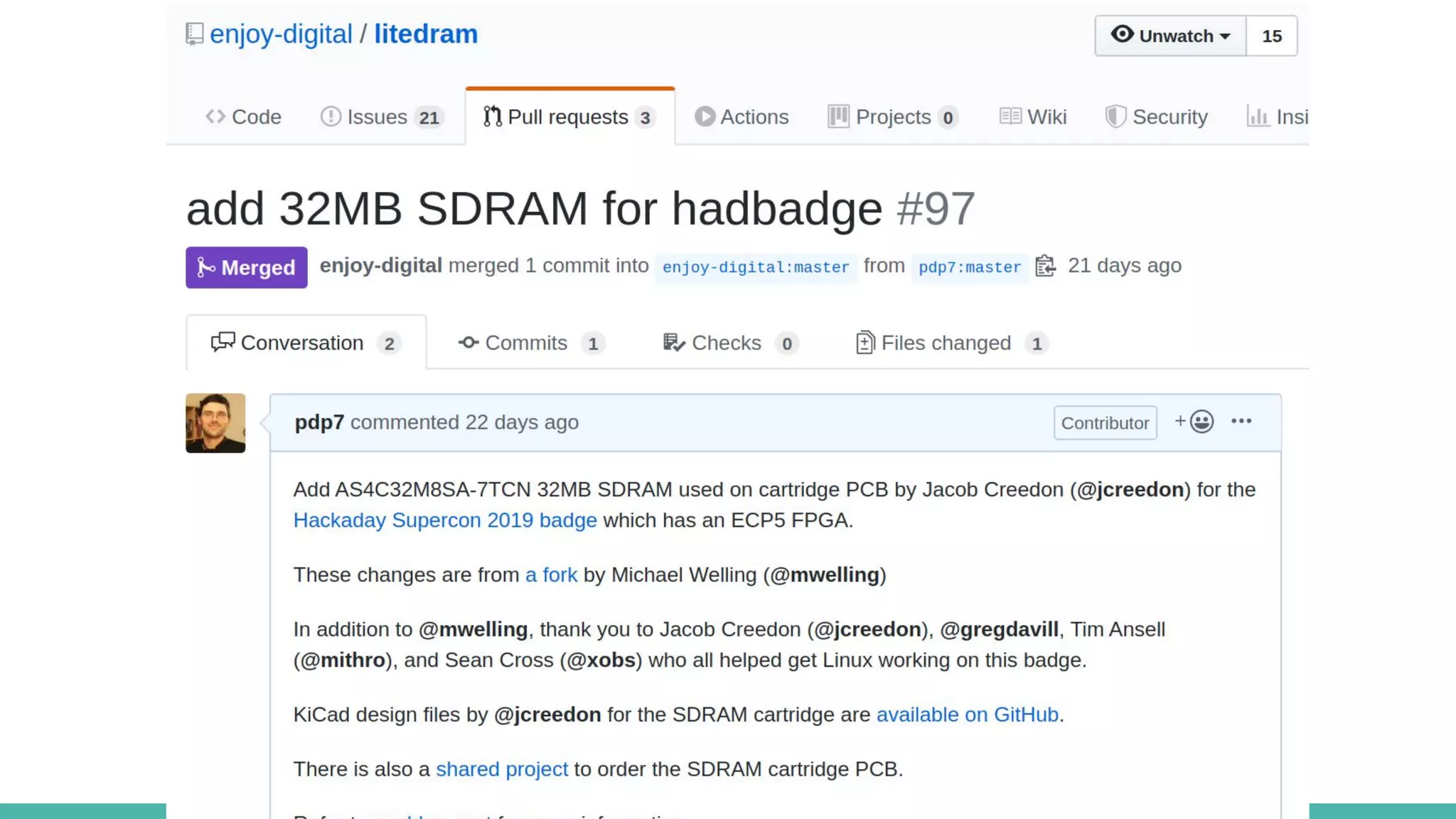Click the purple Merged status badge
The image size is (1456, 819).
(x=246, y=267)
